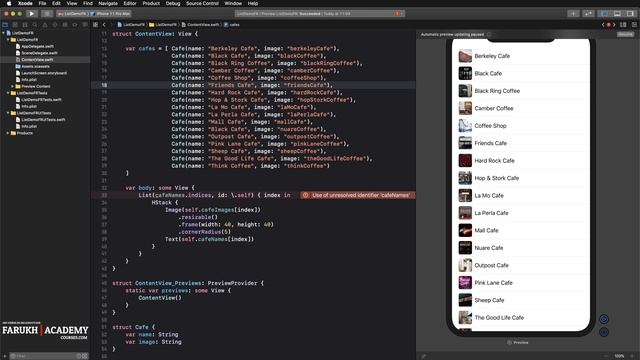
Task: Add an editor pane on the right
Action: pos(634,25)
